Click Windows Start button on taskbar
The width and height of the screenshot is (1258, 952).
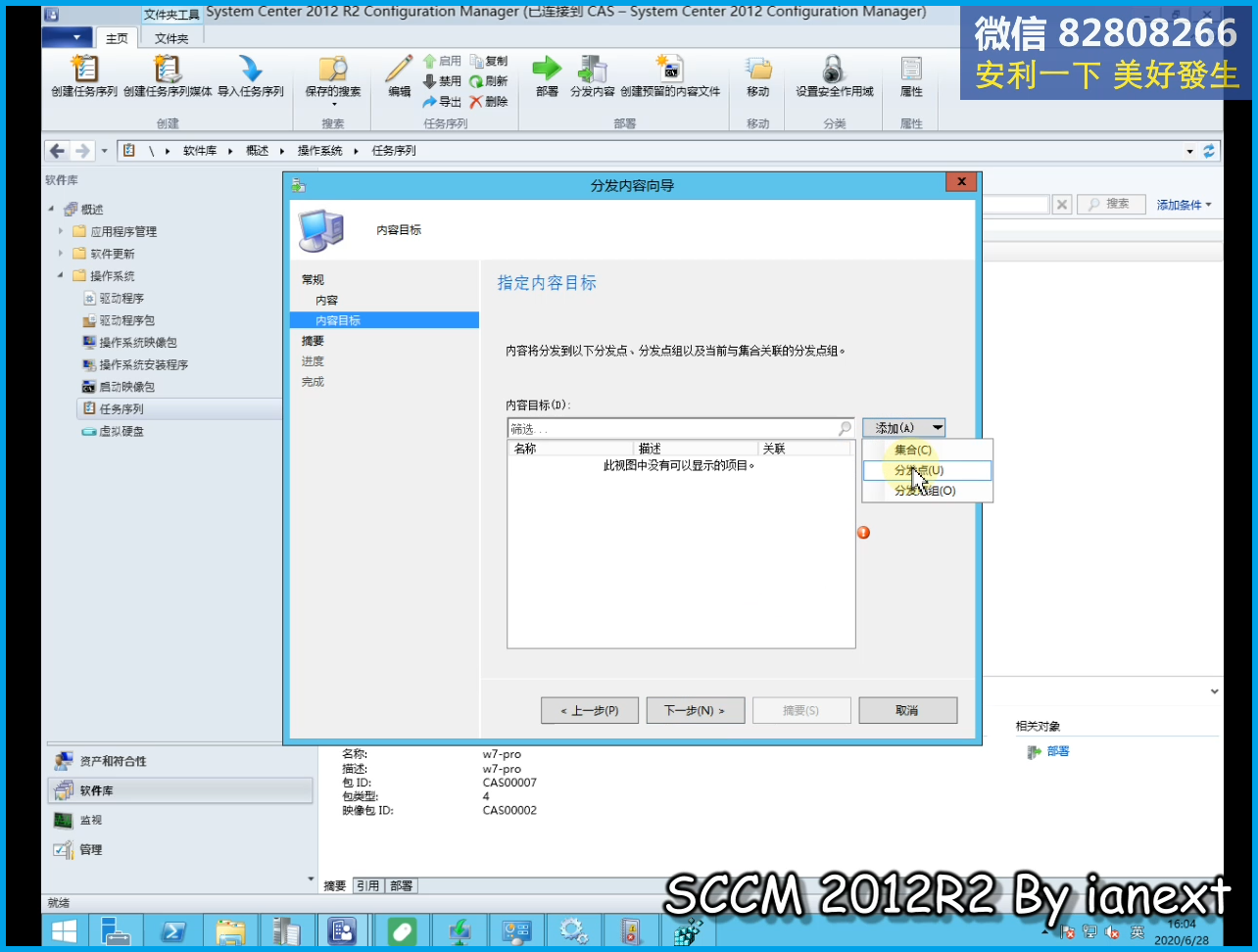click(x=64, y=930)
